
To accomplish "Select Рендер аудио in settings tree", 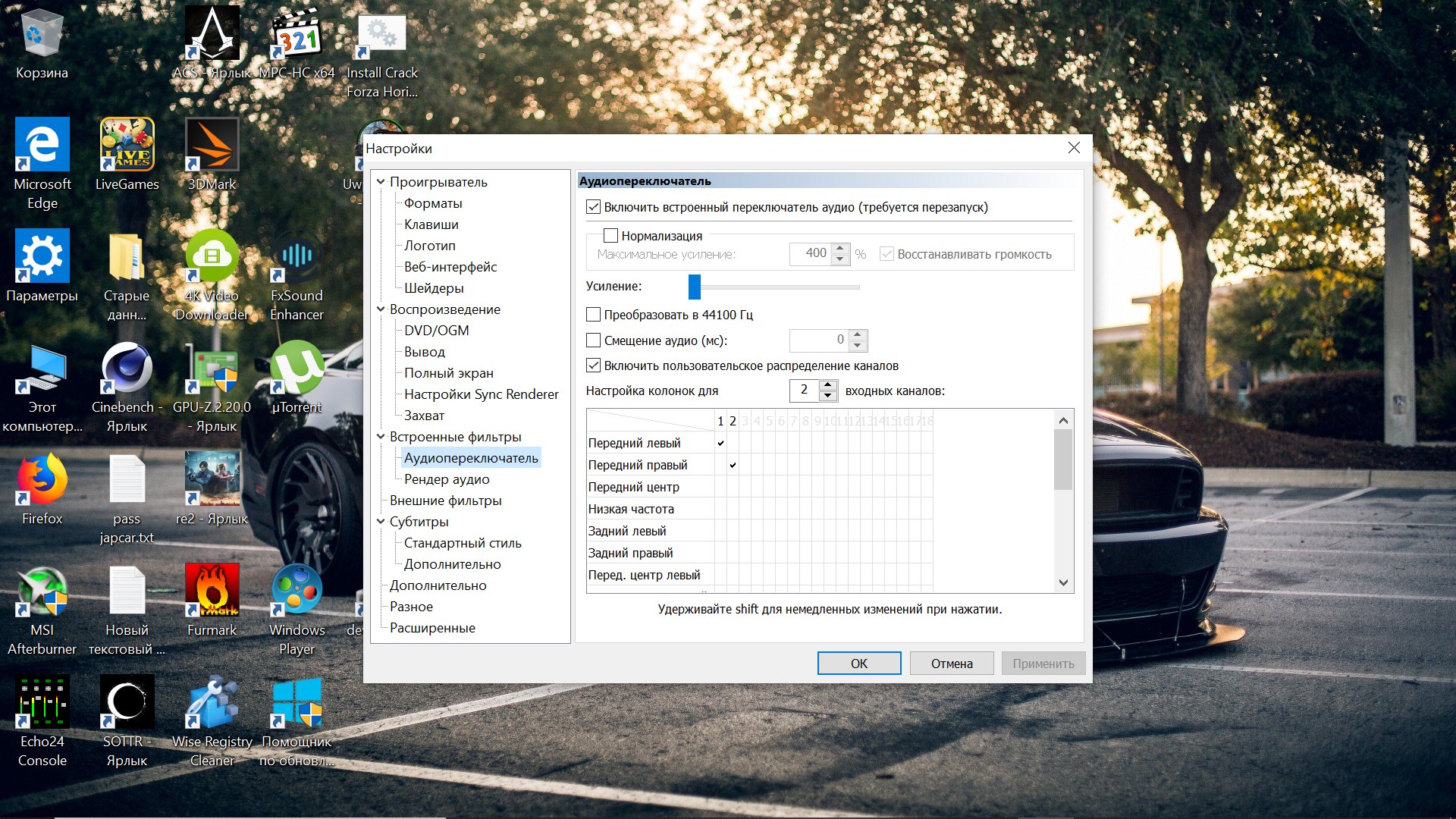I will 446,479.
